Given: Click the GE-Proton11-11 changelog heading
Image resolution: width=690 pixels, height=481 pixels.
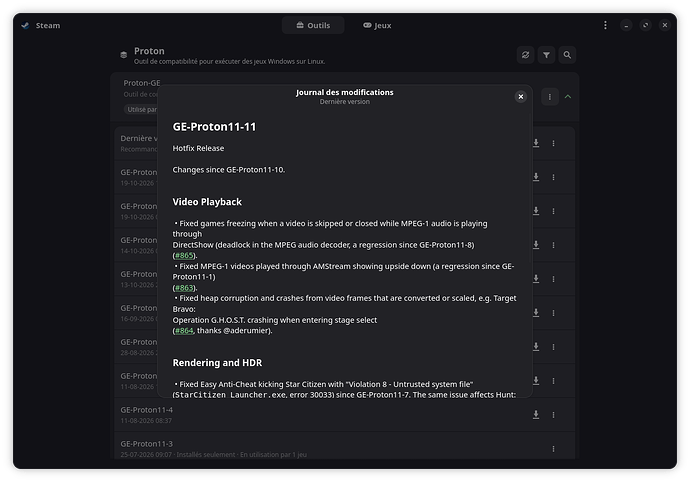Looking at the screenshot, I should tap(214, 127).
